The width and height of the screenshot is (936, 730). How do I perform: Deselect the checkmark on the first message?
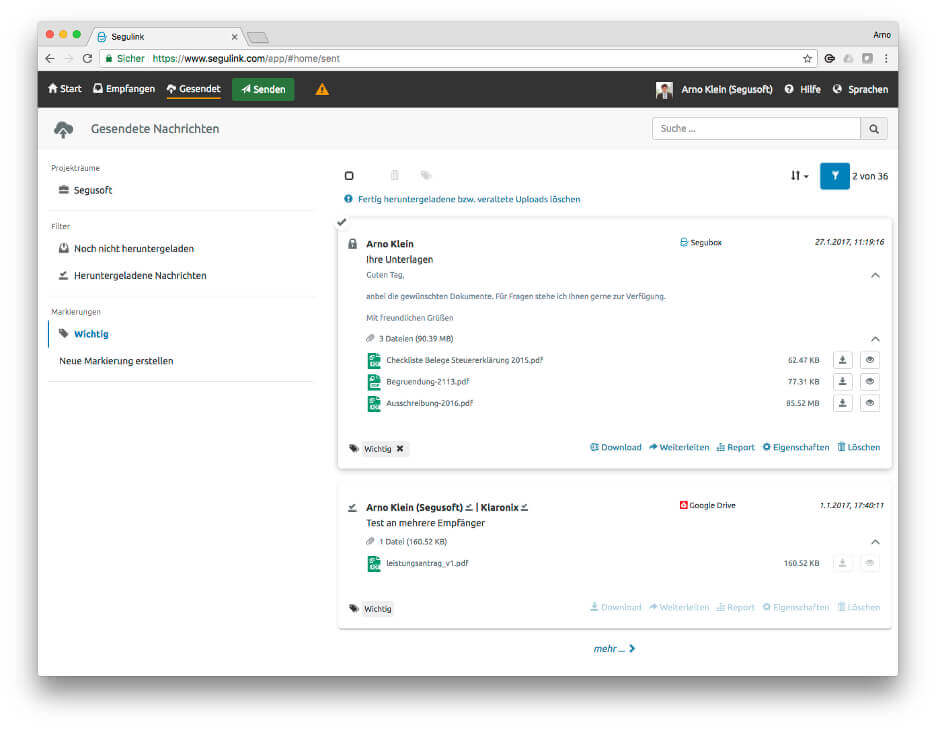click(342, 223)
